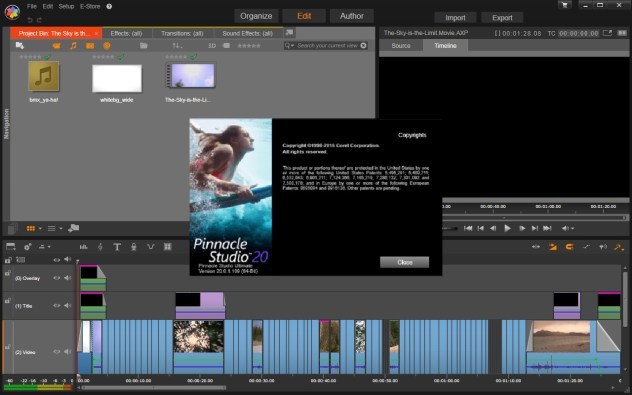Select the bmx_ya-ha! audio thumbnail
The width and height of the screenshot is (632, 395).
point(44,76)
